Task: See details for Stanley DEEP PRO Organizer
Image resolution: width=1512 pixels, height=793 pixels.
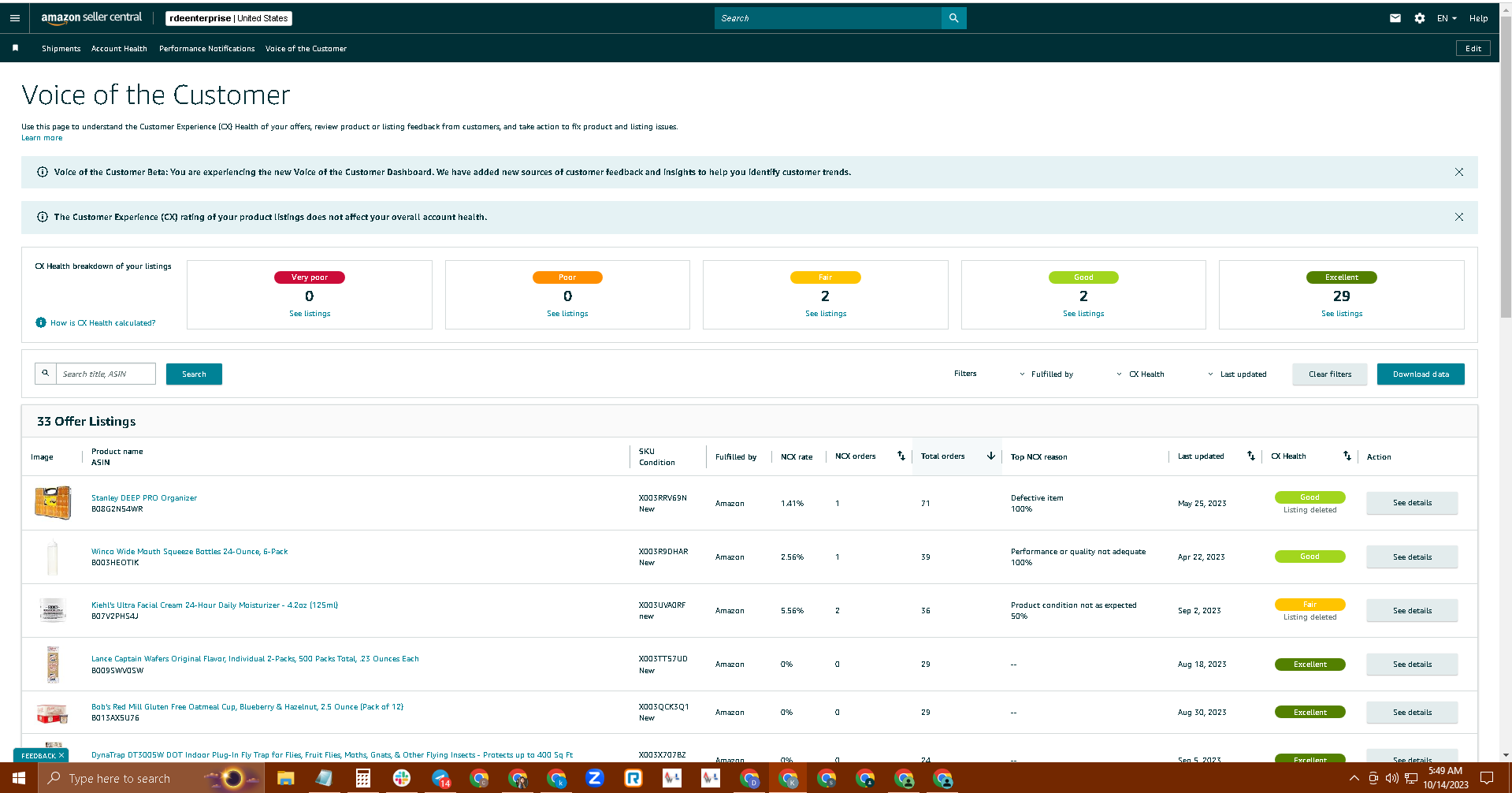Action: pos(1412,503)
